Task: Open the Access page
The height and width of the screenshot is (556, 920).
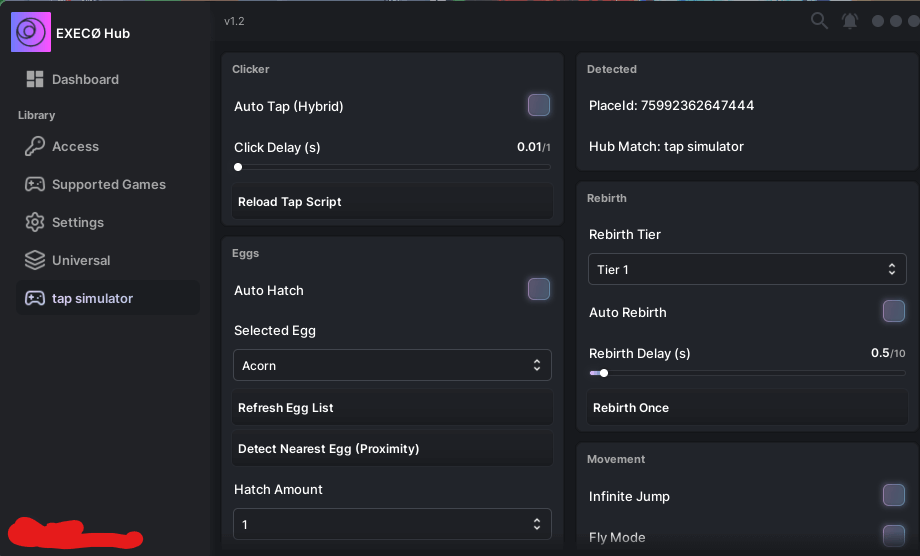Action: [108, 146]
